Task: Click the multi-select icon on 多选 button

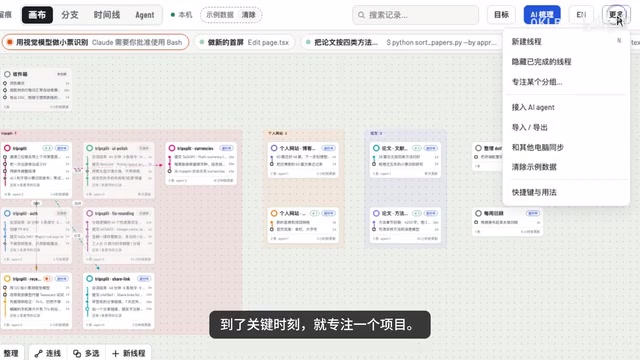Action: pyautogui.click(x=77, y=353)
